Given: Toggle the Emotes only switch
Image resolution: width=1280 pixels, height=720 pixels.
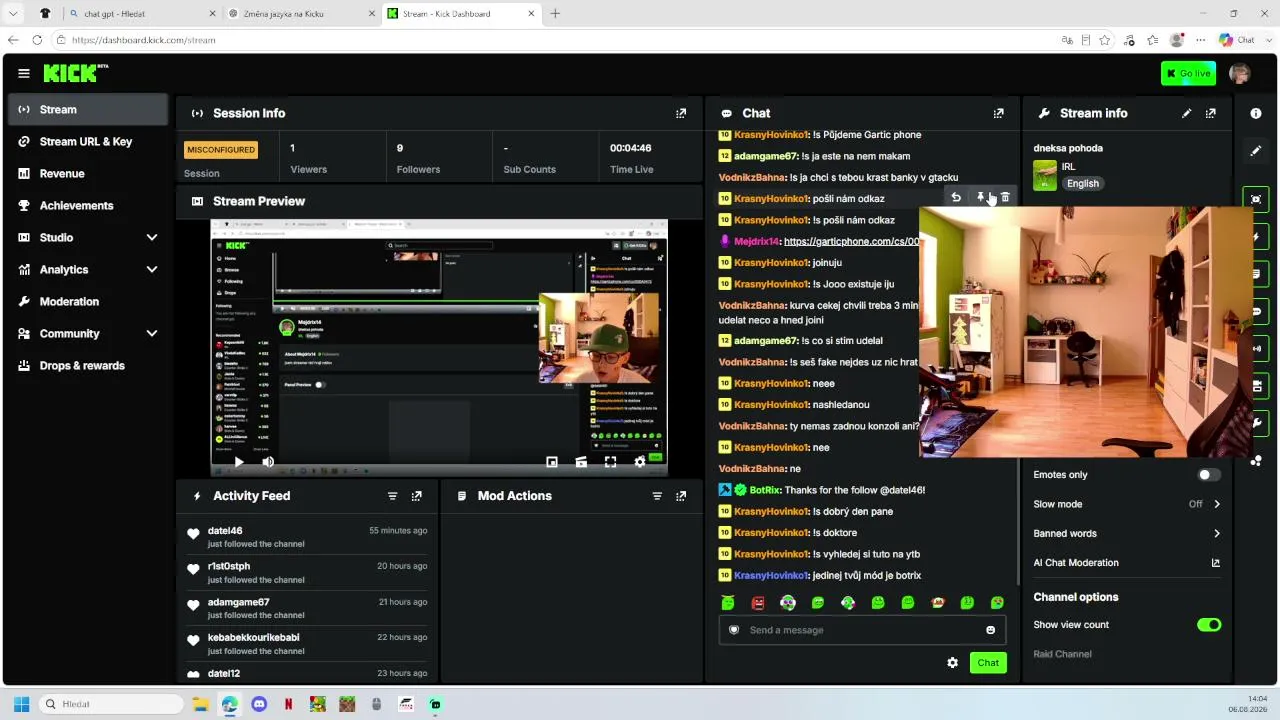Looking at the screenshot, I should click(x=1209, y=475).
